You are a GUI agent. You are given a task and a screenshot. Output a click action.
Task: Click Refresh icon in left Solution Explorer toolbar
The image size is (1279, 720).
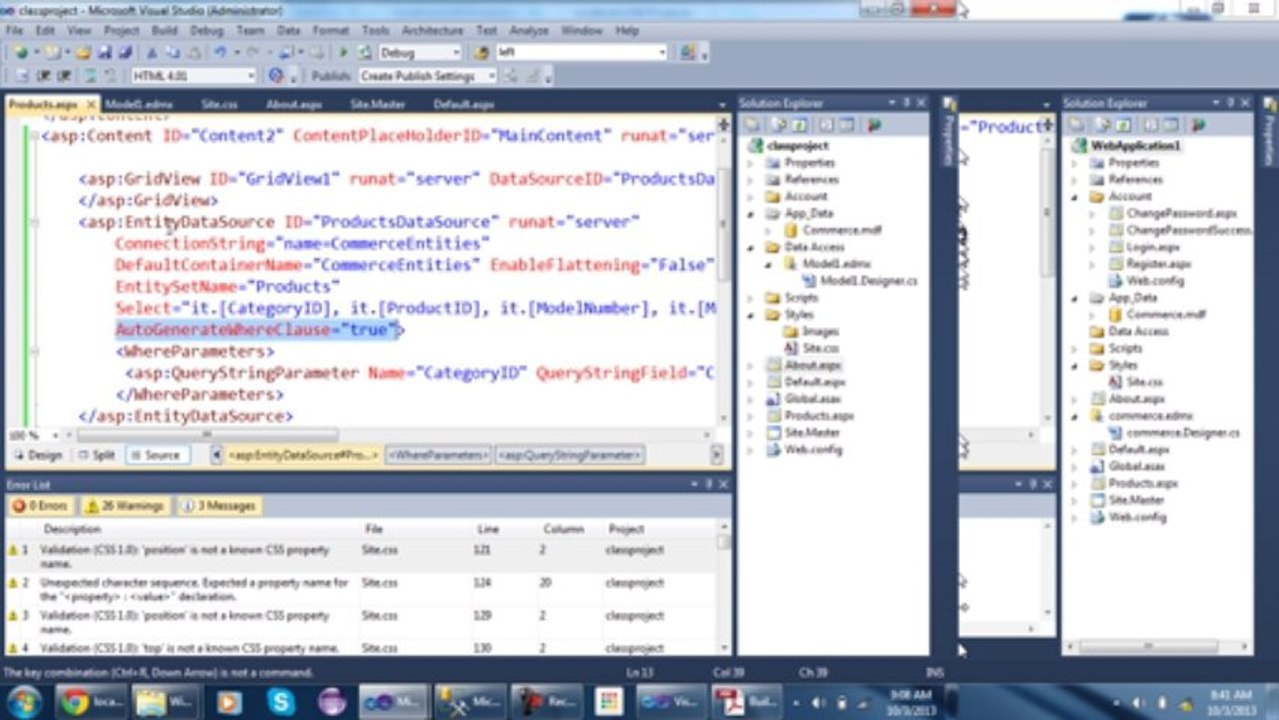point(800,125)
